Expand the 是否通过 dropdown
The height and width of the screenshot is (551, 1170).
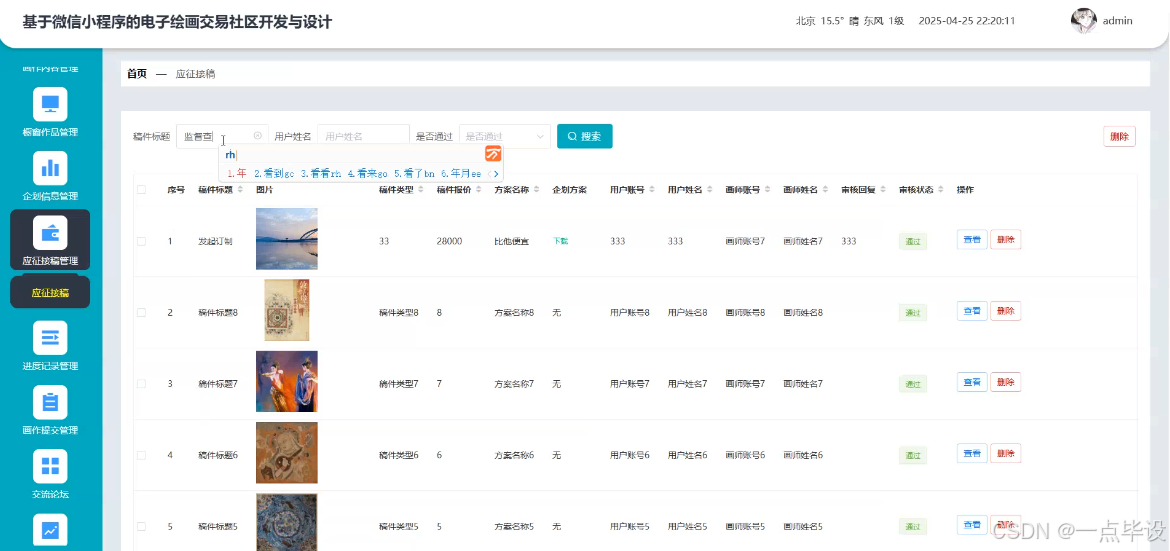click(504, 136)
